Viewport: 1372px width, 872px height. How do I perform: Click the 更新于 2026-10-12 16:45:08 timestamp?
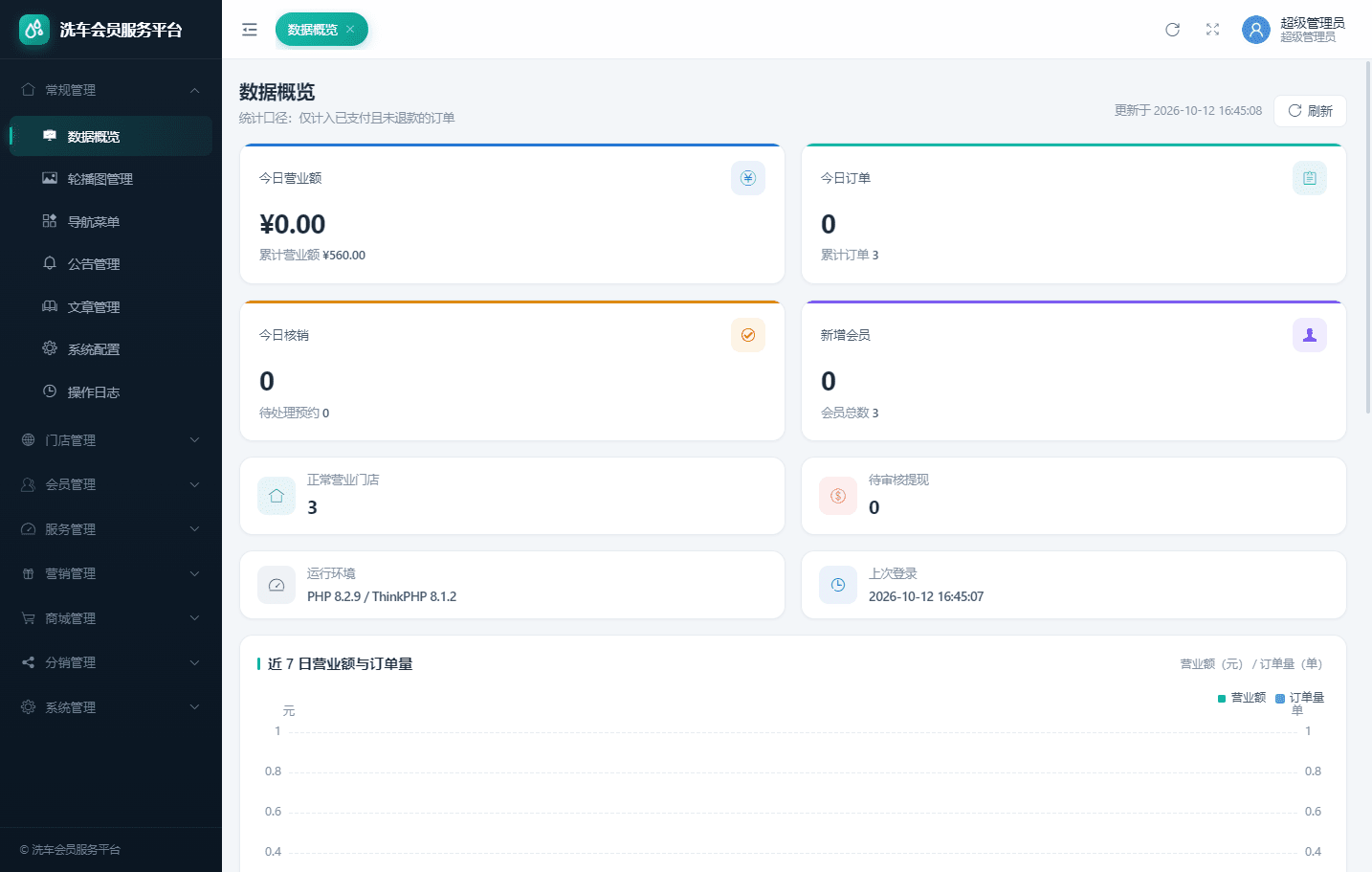tap(1188, 111)
